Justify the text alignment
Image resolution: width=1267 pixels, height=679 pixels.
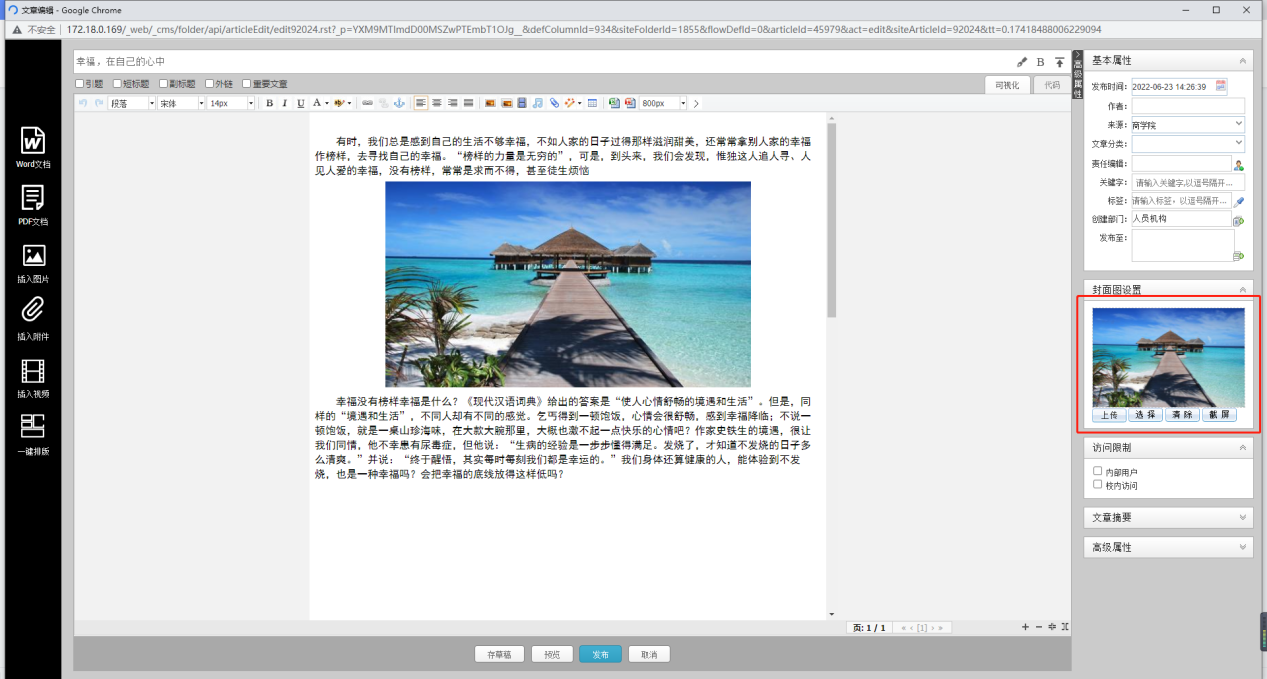[468, 103]
